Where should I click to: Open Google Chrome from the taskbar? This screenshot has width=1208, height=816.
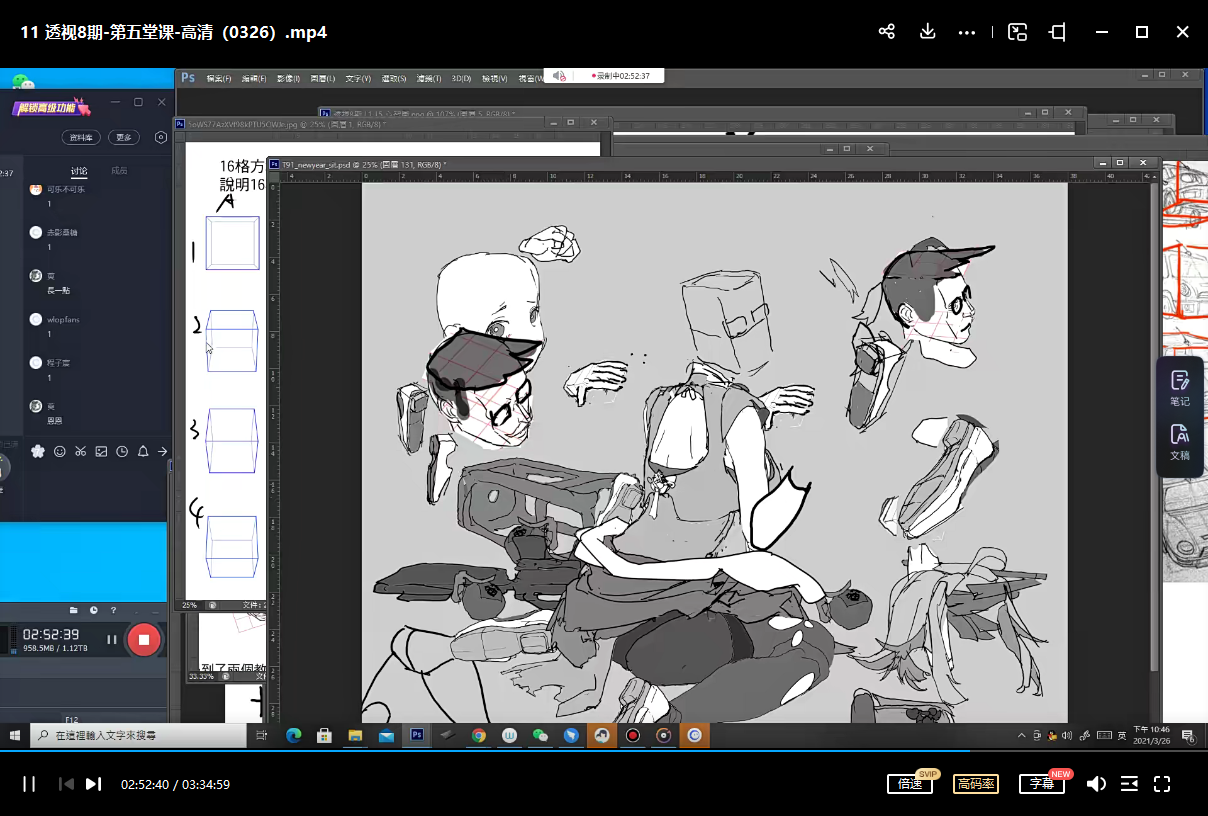(x=479, y=735)
